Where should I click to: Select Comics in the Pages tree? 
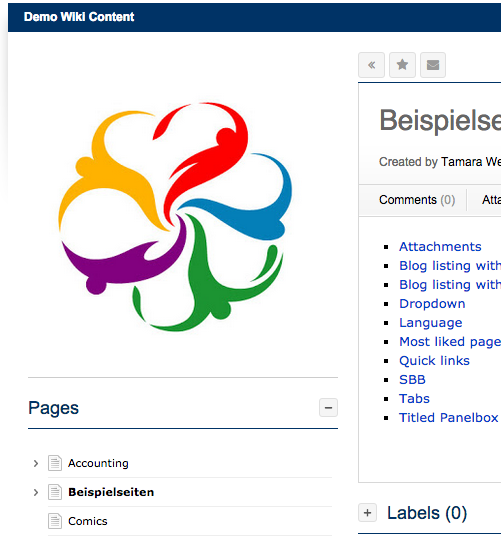[x=87, y=521]
